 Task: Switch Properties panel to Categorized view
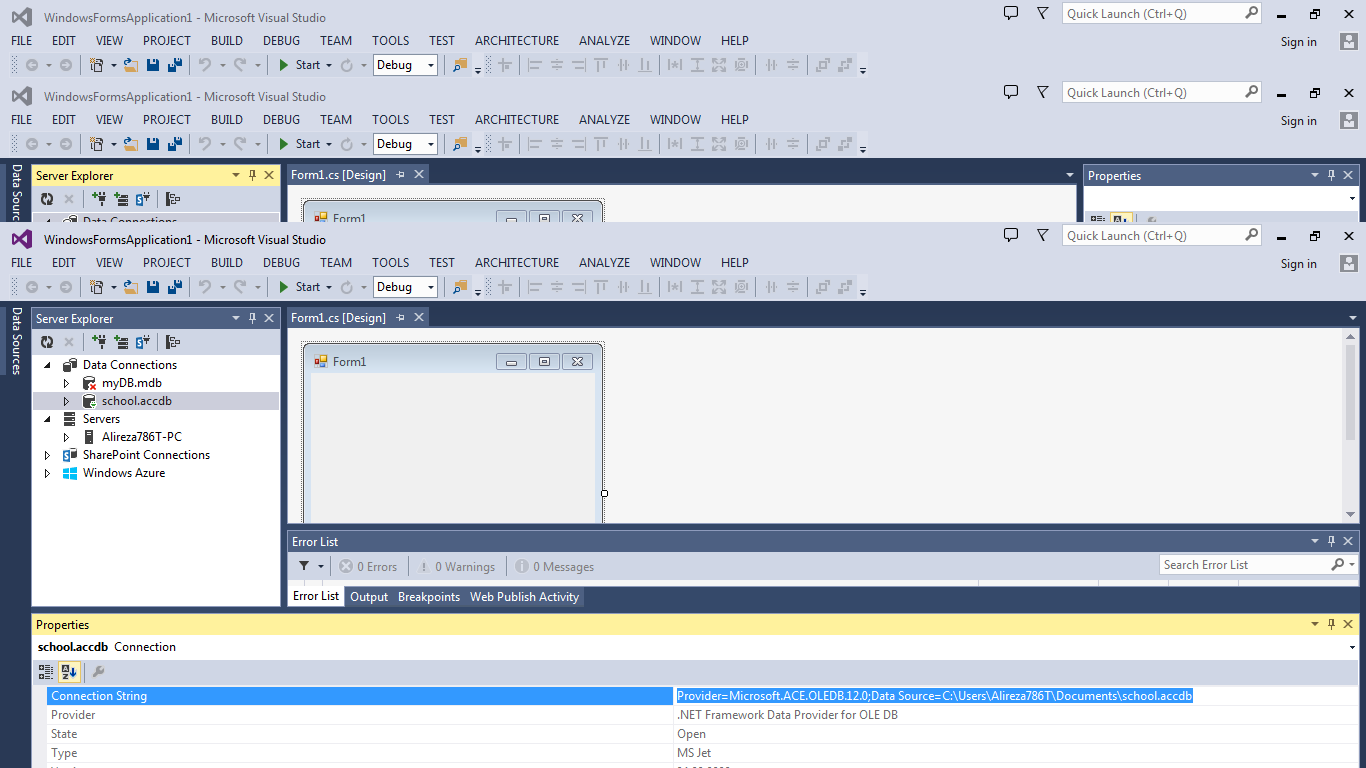point(46,672)
